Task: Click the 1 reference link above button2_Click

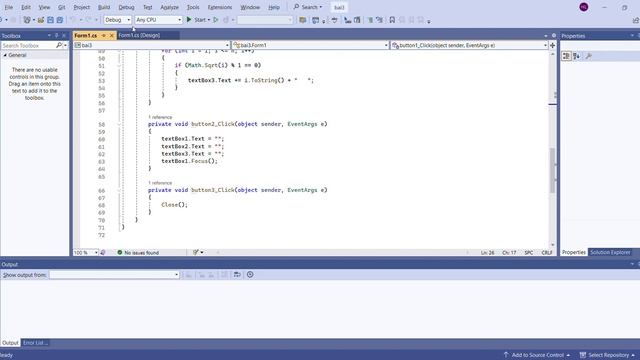Action: point(160,117)
